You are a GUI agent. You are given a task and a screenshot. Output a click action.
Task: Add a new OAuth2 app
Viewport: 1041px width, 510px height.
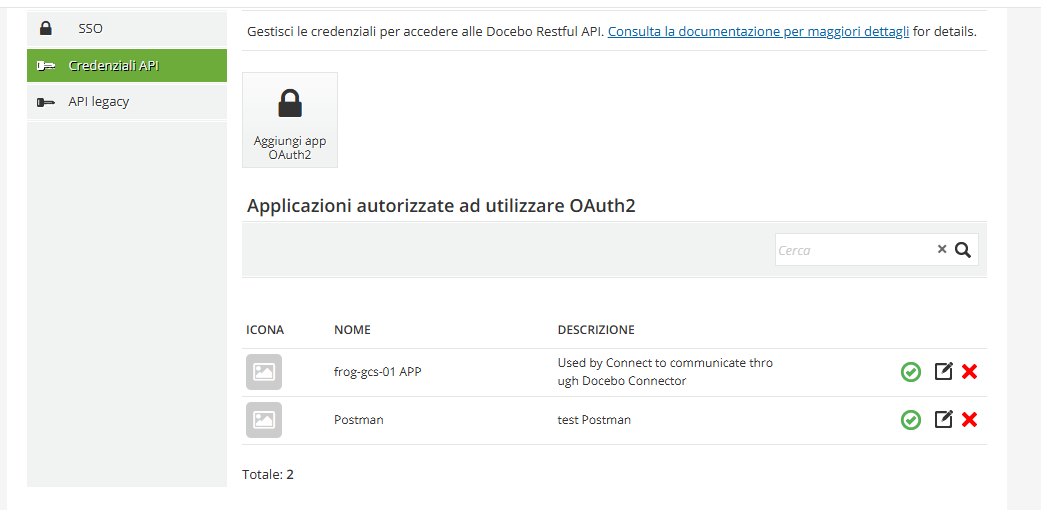click(290, 120)
